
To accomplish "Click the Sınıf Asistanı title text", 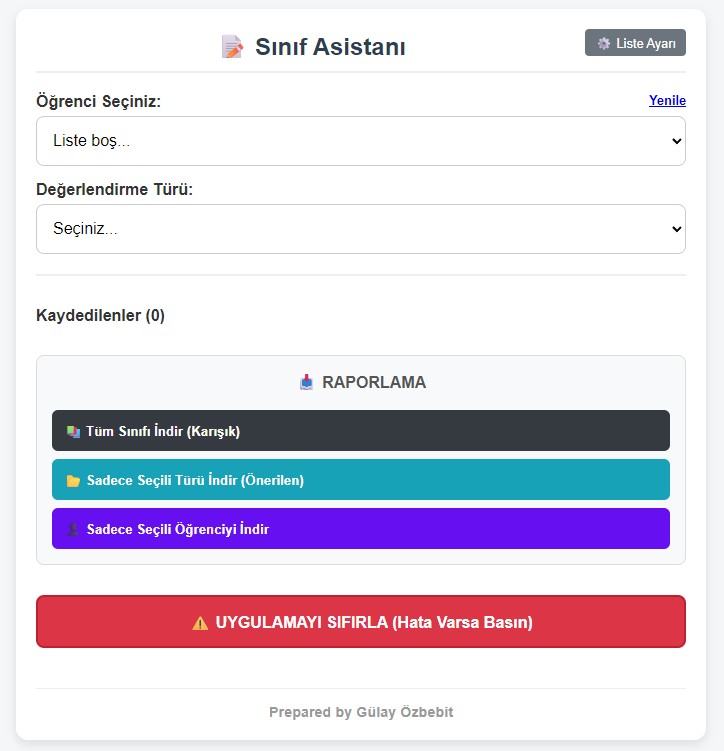I will [330, 47].
